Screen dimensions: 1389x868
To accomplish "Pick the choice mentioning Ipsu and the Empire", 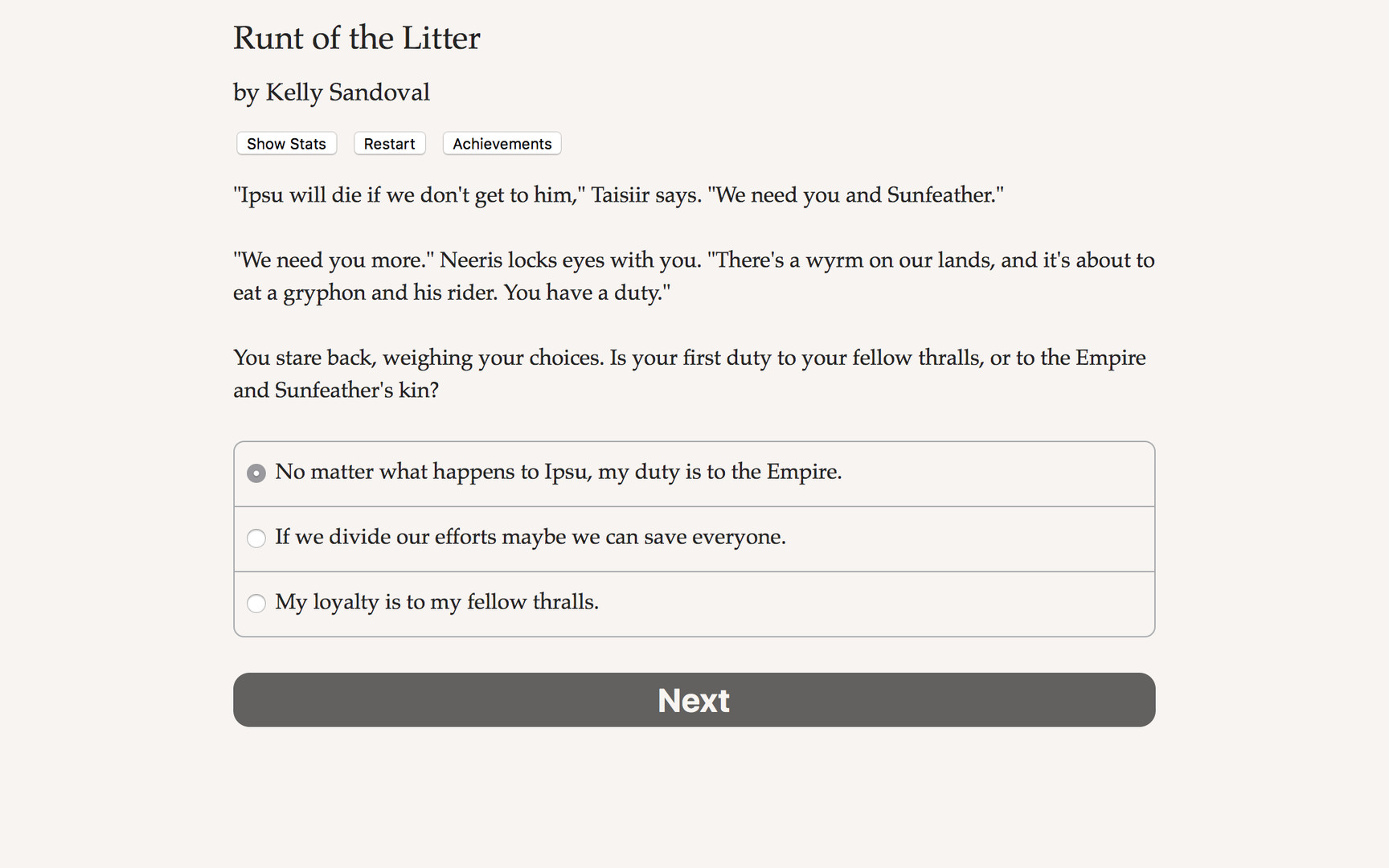I will tap(558, 473).
